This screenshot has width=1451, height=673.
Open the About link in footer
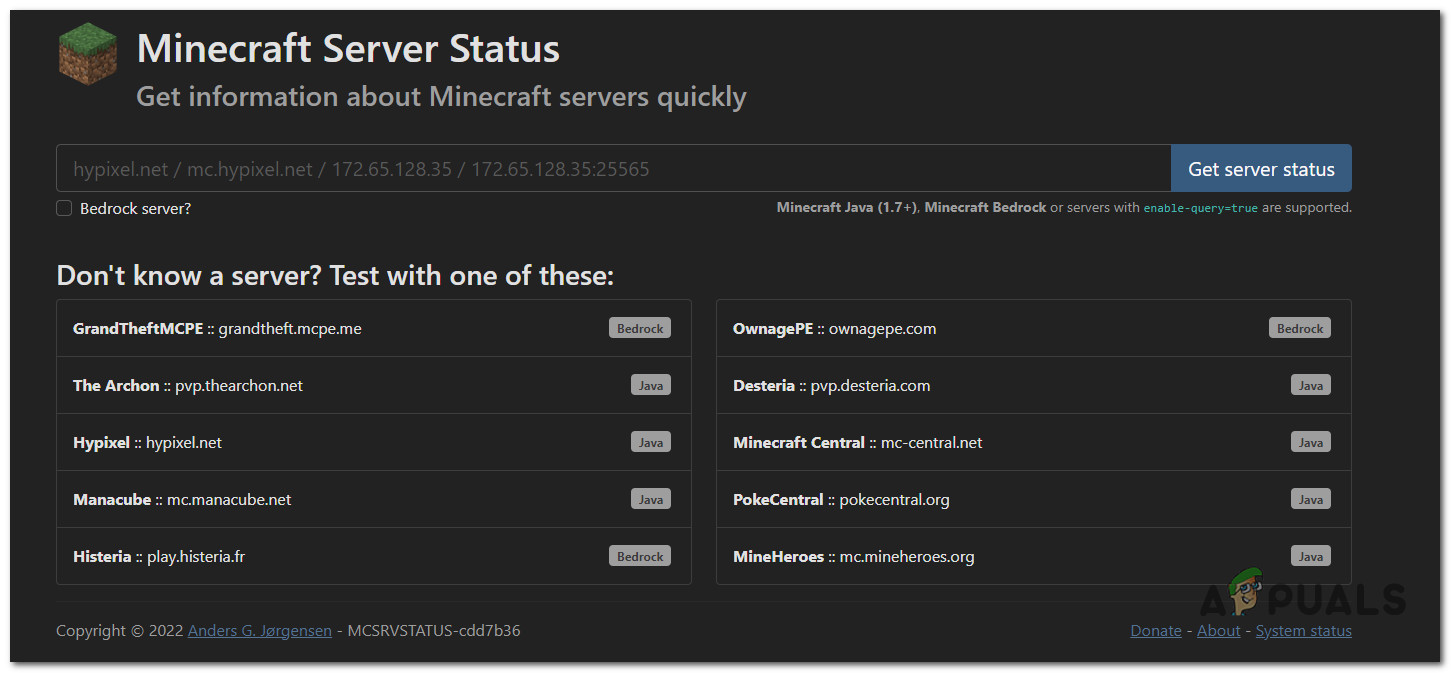click(1218, 631)
